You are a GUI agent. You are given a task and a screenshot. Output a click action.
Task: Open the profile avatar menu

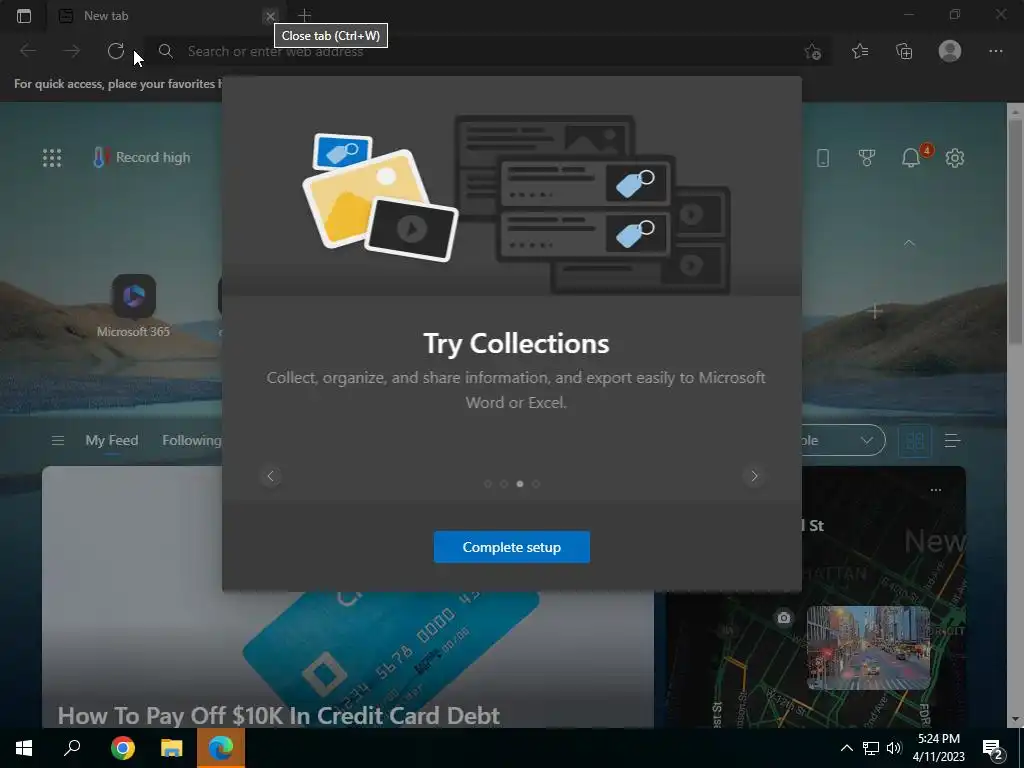pos(950,51)
